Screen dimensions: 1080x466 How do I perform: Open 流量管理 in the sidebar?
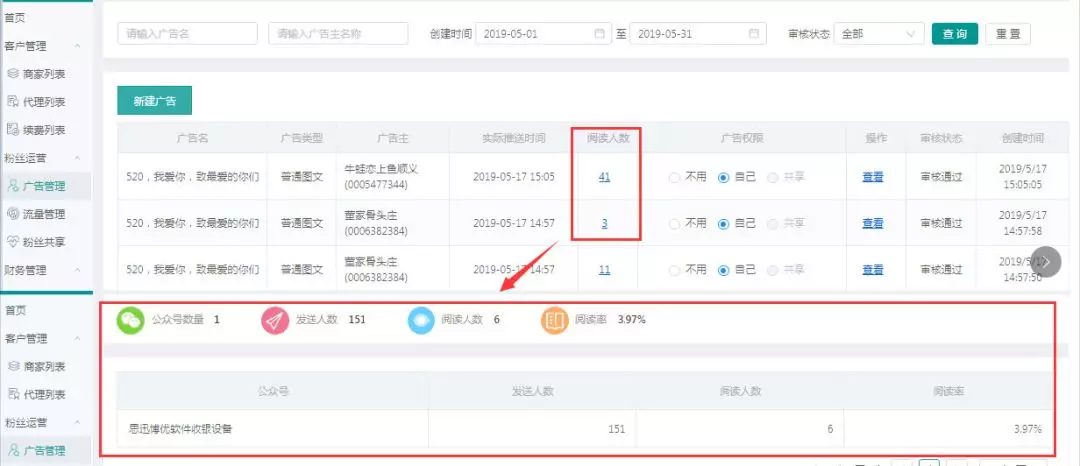[x=44, y=213]
